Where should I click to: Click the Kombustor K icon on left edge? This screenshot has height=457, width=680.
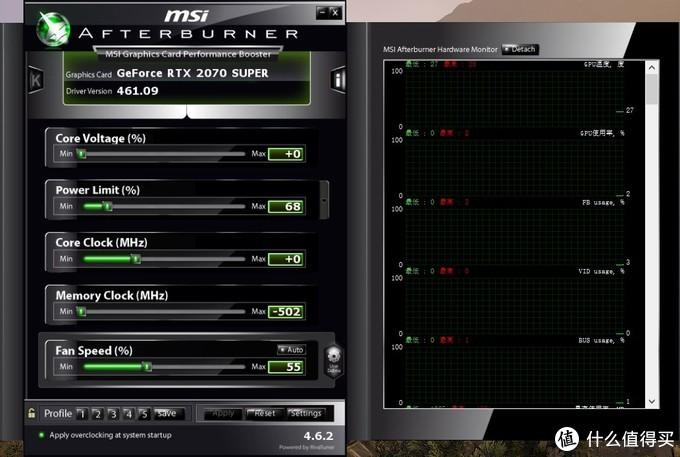[x=36, y=80]
